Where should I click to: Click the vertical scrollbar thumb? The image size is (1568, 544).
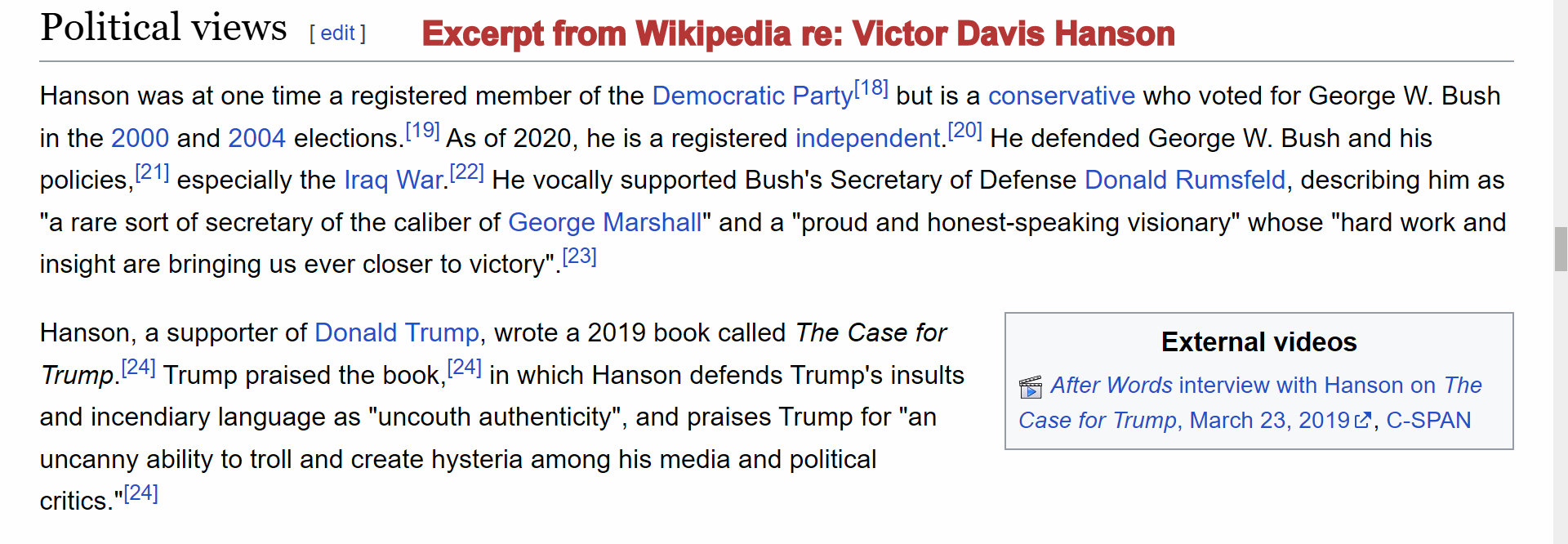[x=1561, y=249]
